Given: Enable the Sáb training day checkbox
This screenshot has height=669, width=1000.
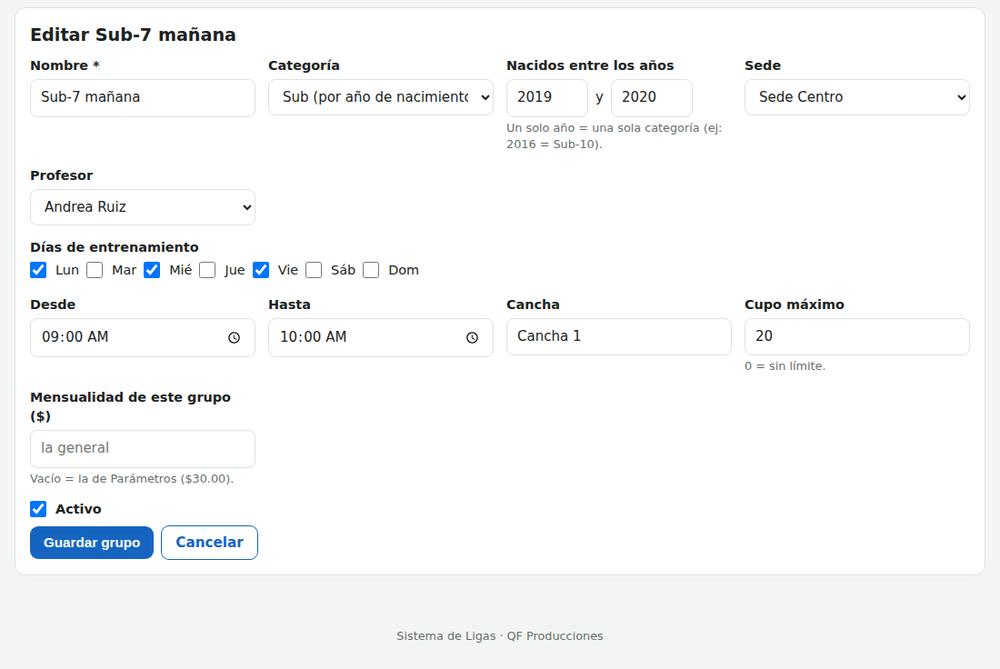Looking at the screenshot, I should [x=314, y=270].
